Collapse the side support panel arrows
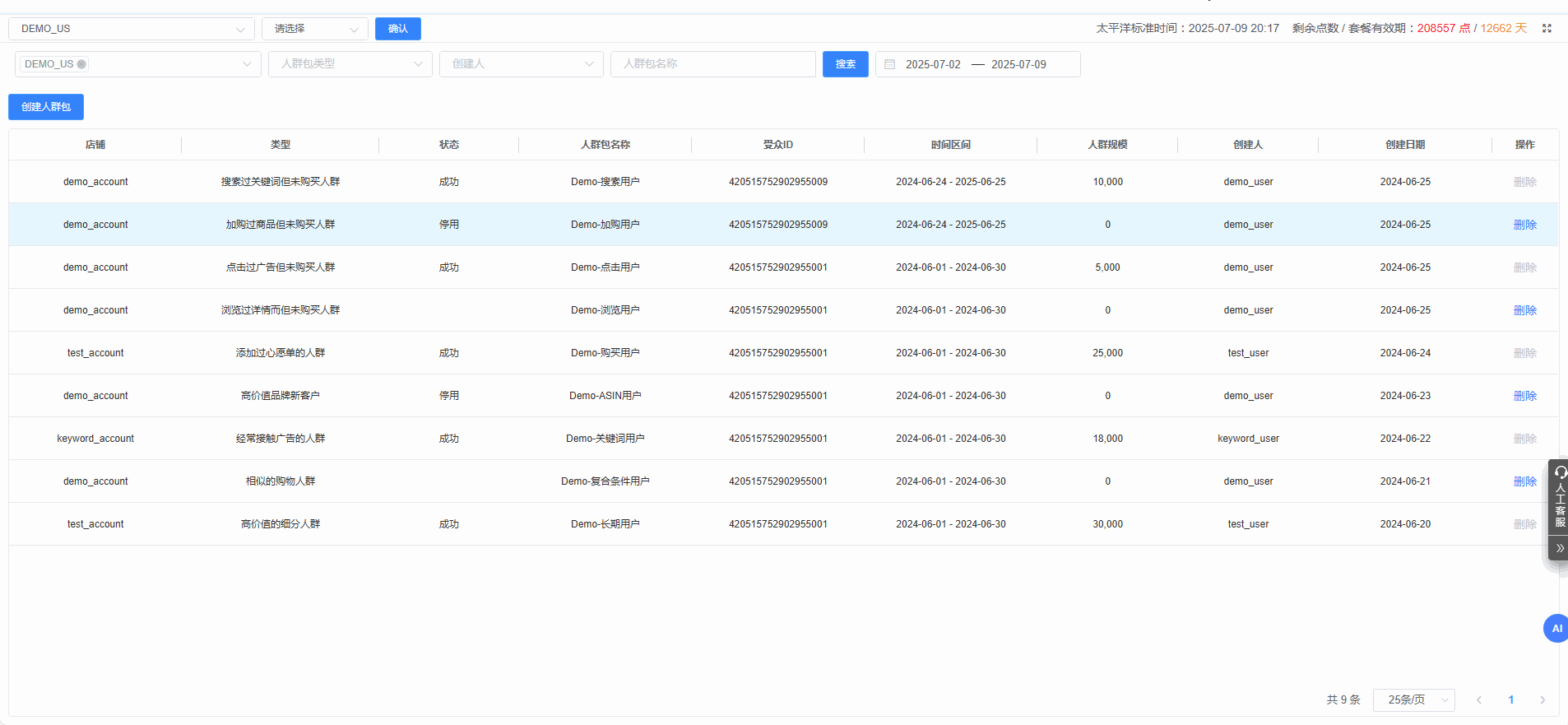 click(1559, 548)
